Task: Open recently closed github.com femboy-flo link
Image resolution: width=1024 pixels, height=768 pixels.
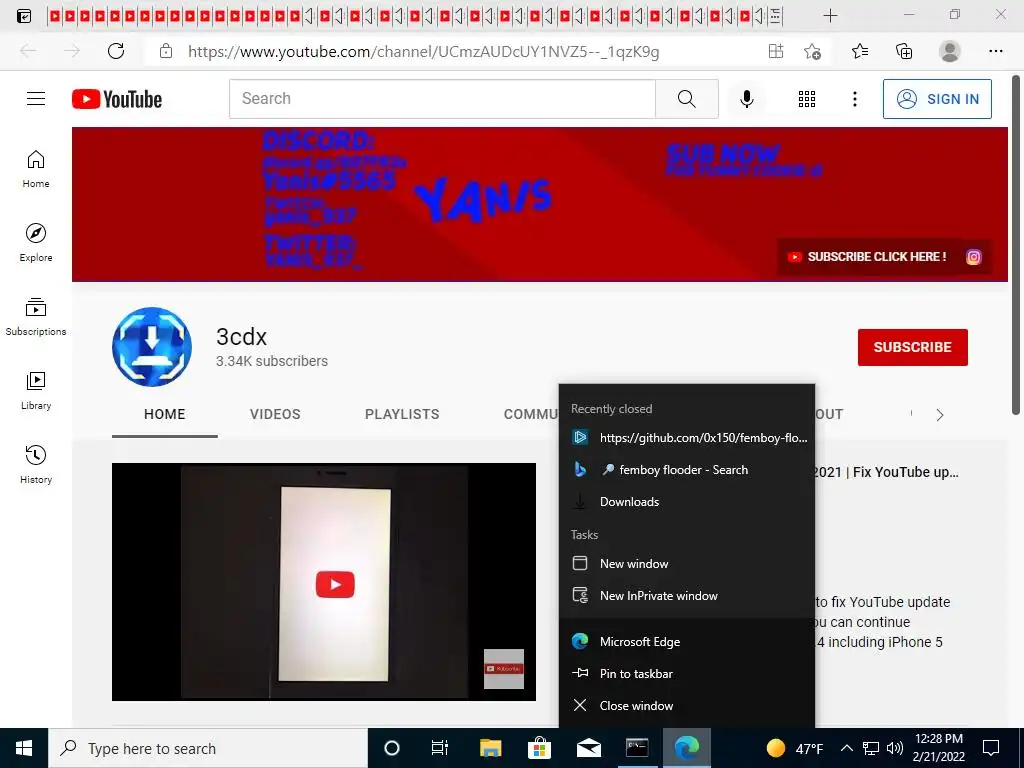Action: tap(687, 438)
